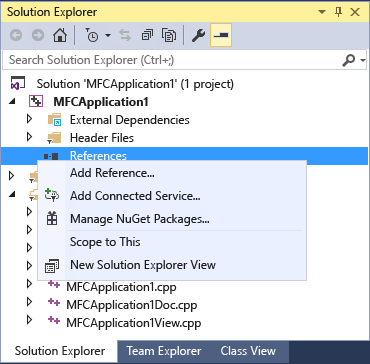Click the External Dependencies folder icon

click(x=55, y=119)
